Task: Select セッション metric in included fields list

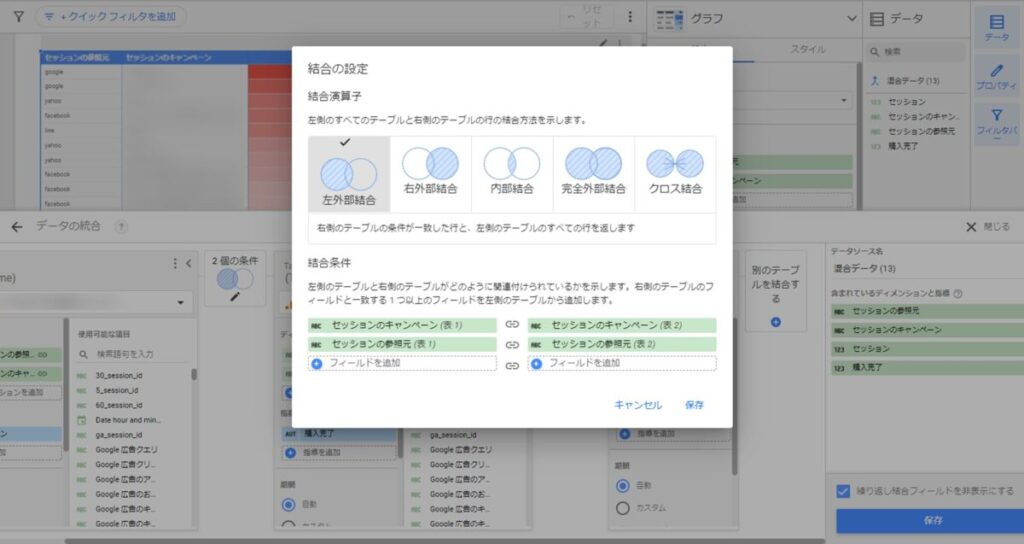Action: point(927,349)
